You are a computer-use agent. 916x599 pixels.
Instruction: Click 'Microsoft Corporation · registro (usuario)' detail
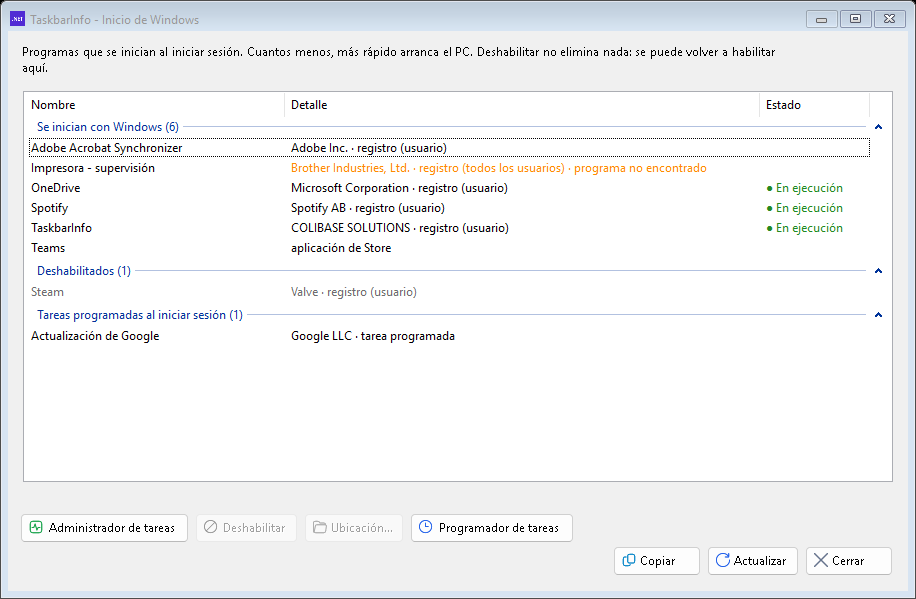(x=400, y=188)
